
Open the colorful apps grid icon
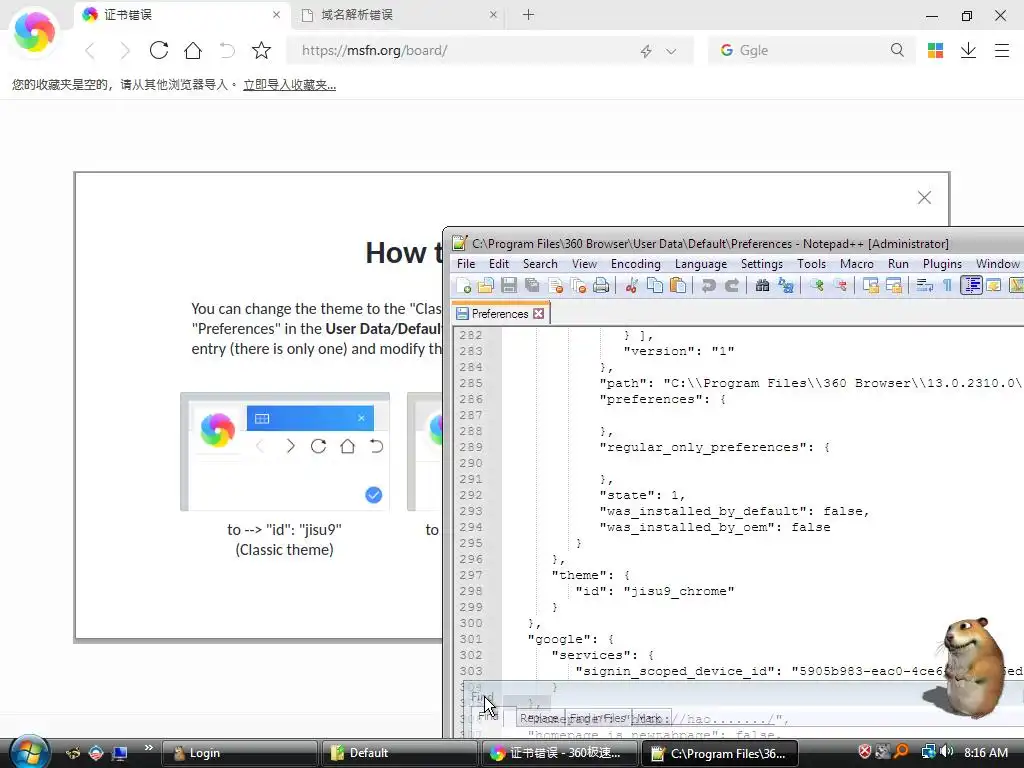click(x=935, y=50)
